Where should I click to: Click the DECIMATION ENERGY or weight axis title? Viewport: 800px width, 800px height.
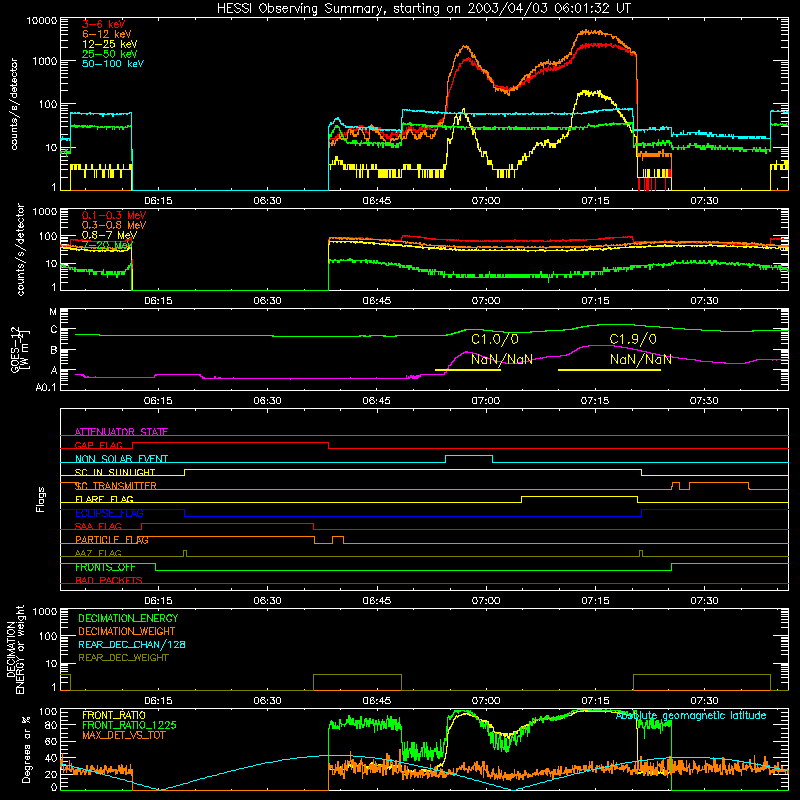pos(15,649)
